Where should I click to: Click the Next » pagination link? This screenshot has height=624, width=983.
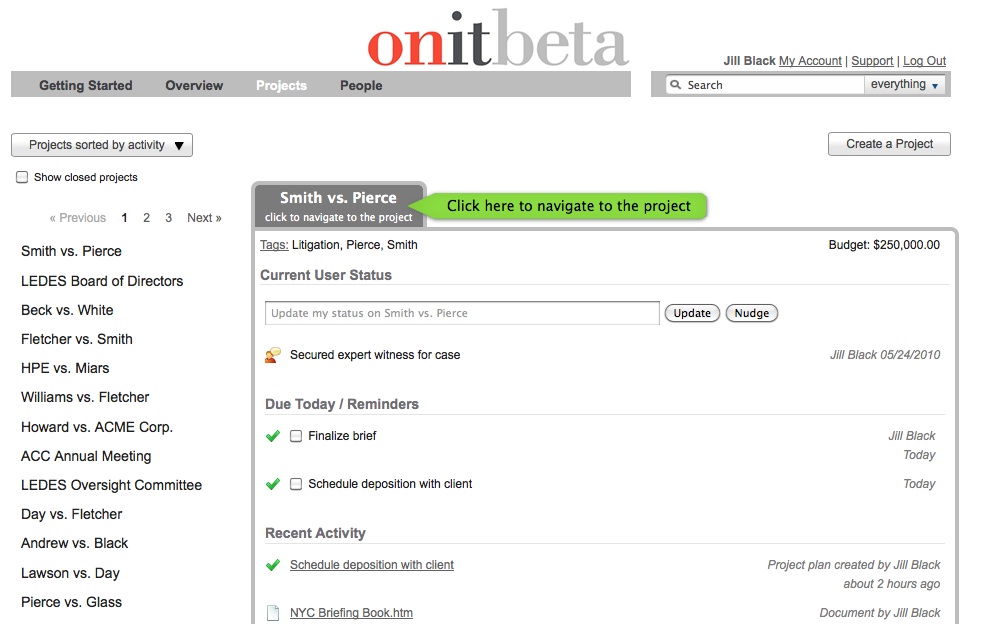click(204, 218)
